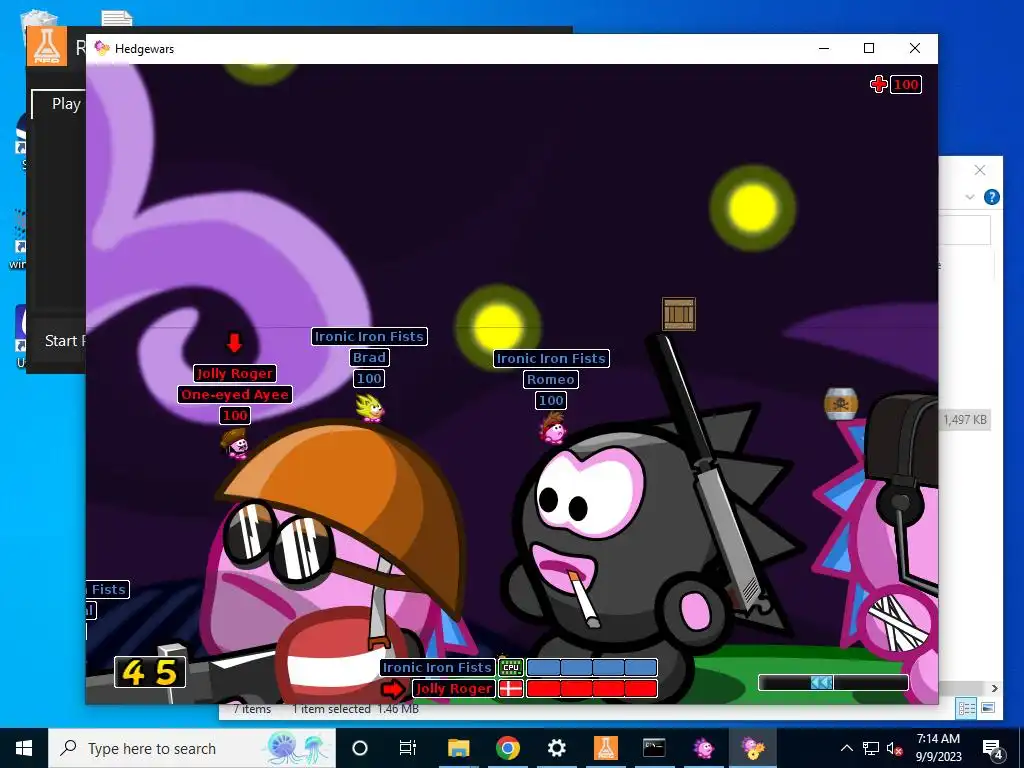Click One-eyed Ayee's health value 100
The image size is (1024, 768).
[x=234, y=415]
